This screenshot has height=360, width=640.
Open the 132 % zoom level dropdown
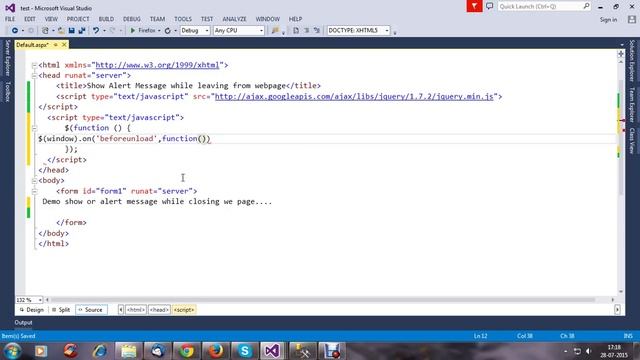point(40,300)
